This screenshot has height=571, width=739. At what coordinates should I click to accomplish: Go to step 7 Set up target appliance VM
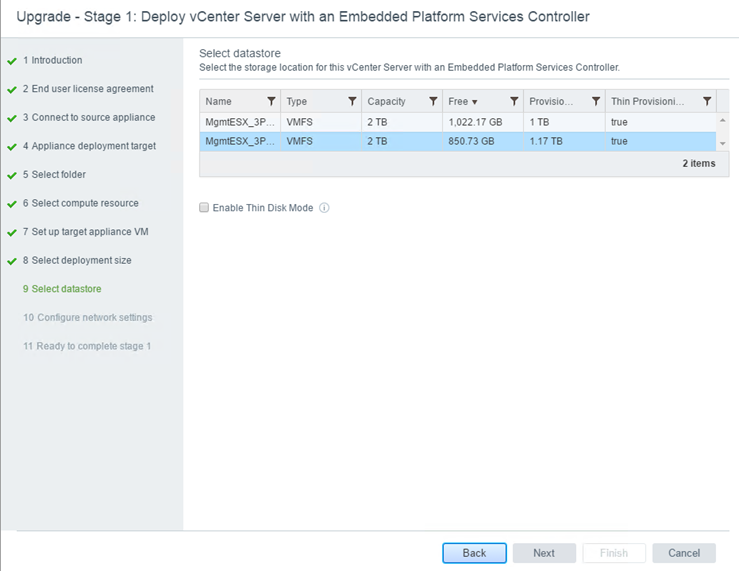pos(86,232)
